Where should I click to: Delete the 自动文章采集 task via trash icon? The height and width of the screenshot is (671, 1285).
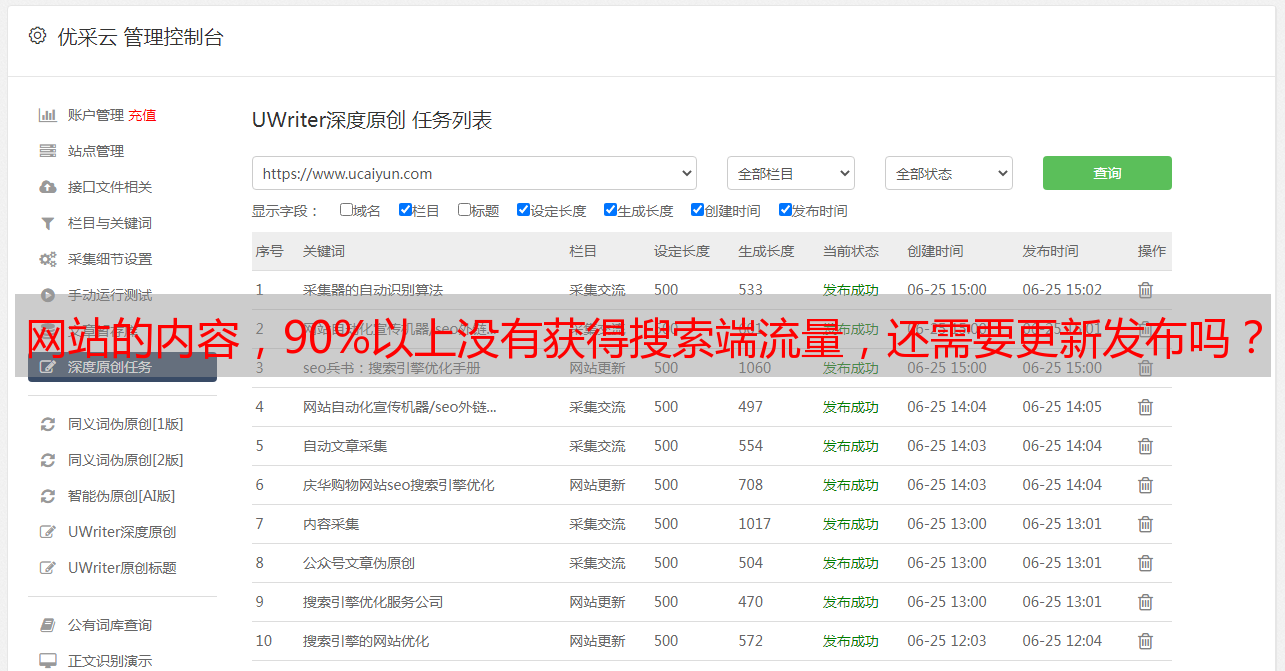[1145, 446]
